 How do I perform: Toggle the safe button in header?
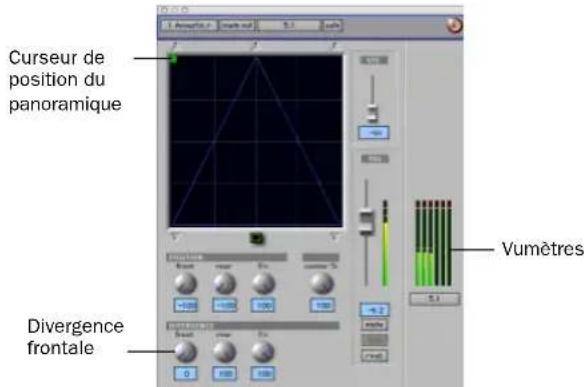coord(332,25)
